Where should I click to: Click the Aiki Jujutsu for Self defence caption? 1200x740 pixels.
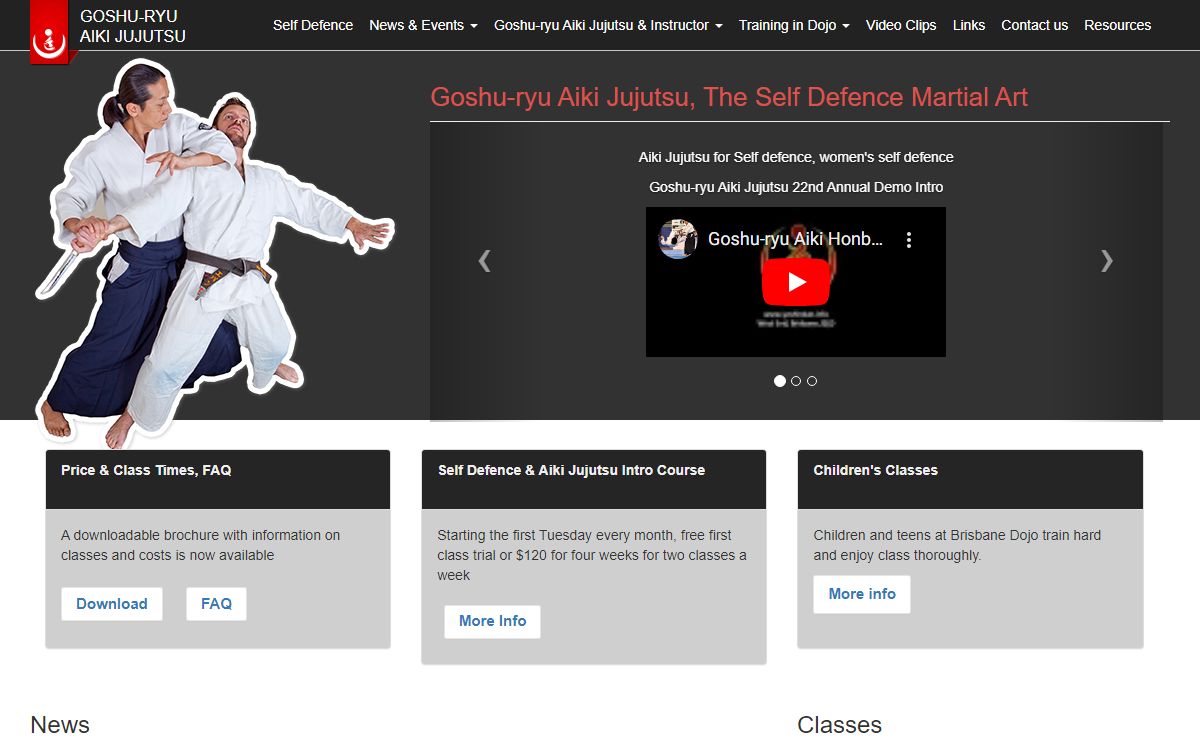[x=796, y=157]
